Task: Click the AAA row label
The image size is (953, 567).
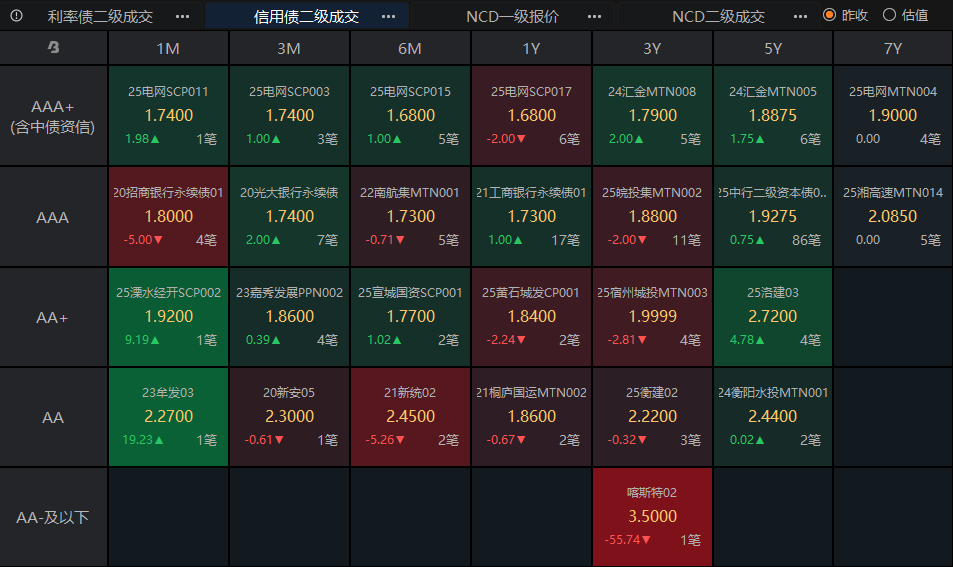Action: 53,217
